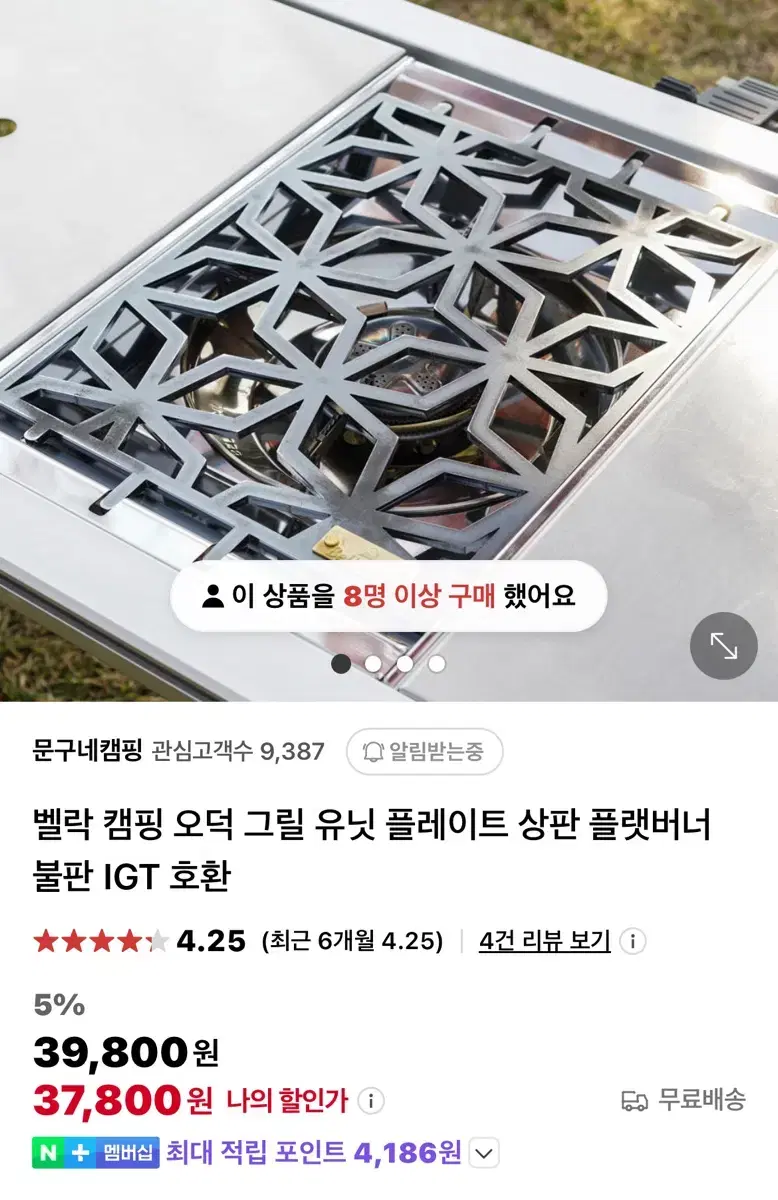Screen dimensions: 778x1200
Task: Select the second image indicator dot
Action: coord(373,663)
